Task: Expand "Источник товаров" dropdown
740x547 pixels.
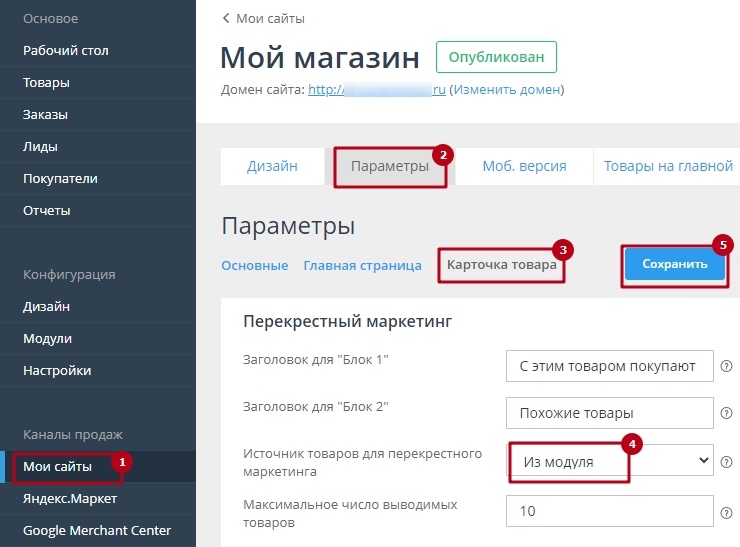Action: click(x=611, y=461)
